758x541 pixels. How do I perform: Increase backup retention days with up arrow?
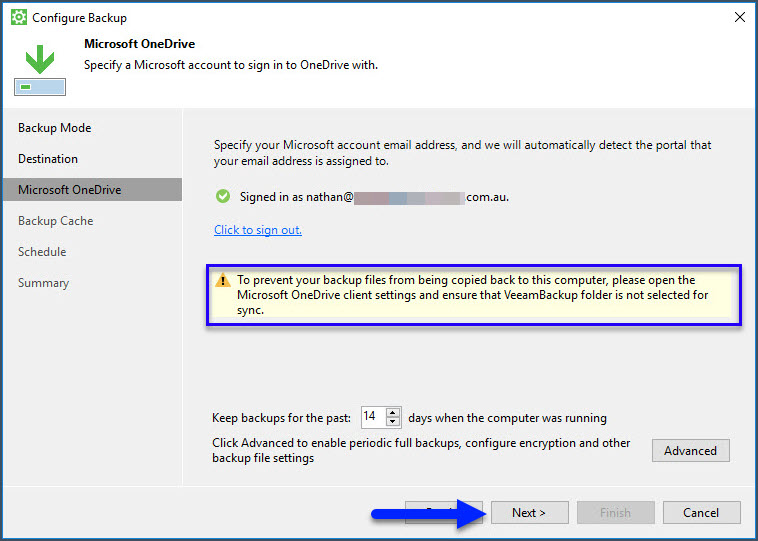click(393, 413)
